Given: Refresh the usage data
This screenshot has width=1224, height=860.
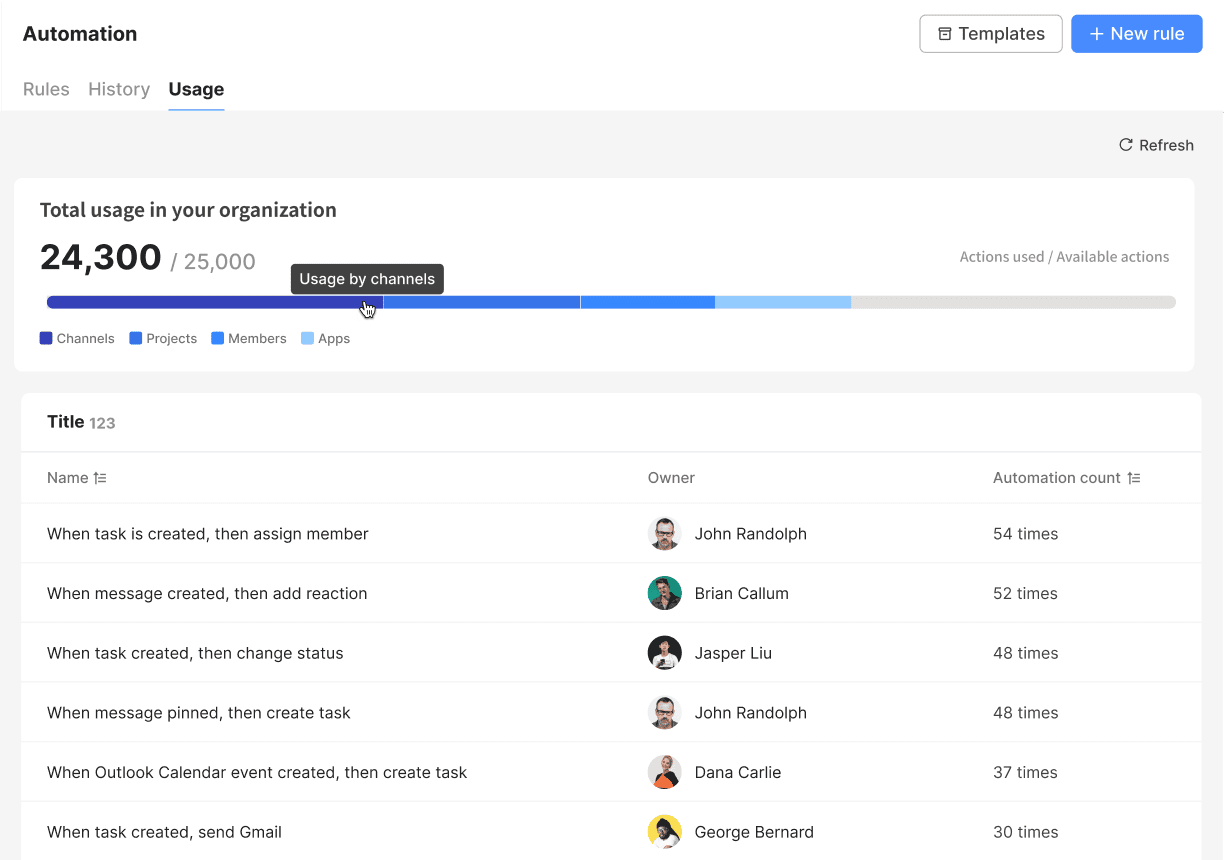Looking at the screenshot, I should pos(1155,145).
